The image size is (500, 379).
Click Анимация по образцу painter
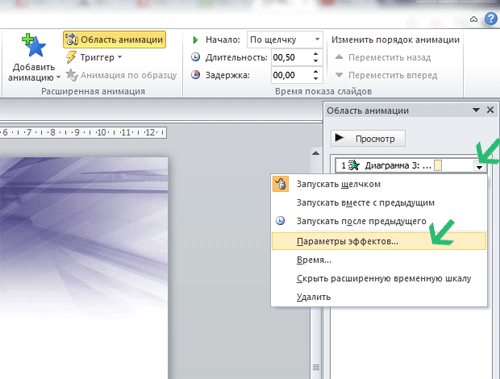click(x=121, y=75)
